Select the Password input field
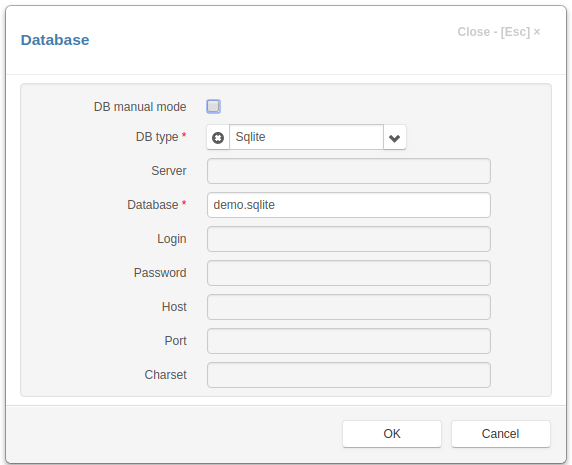The image size is (572, 465). point(349,273)
